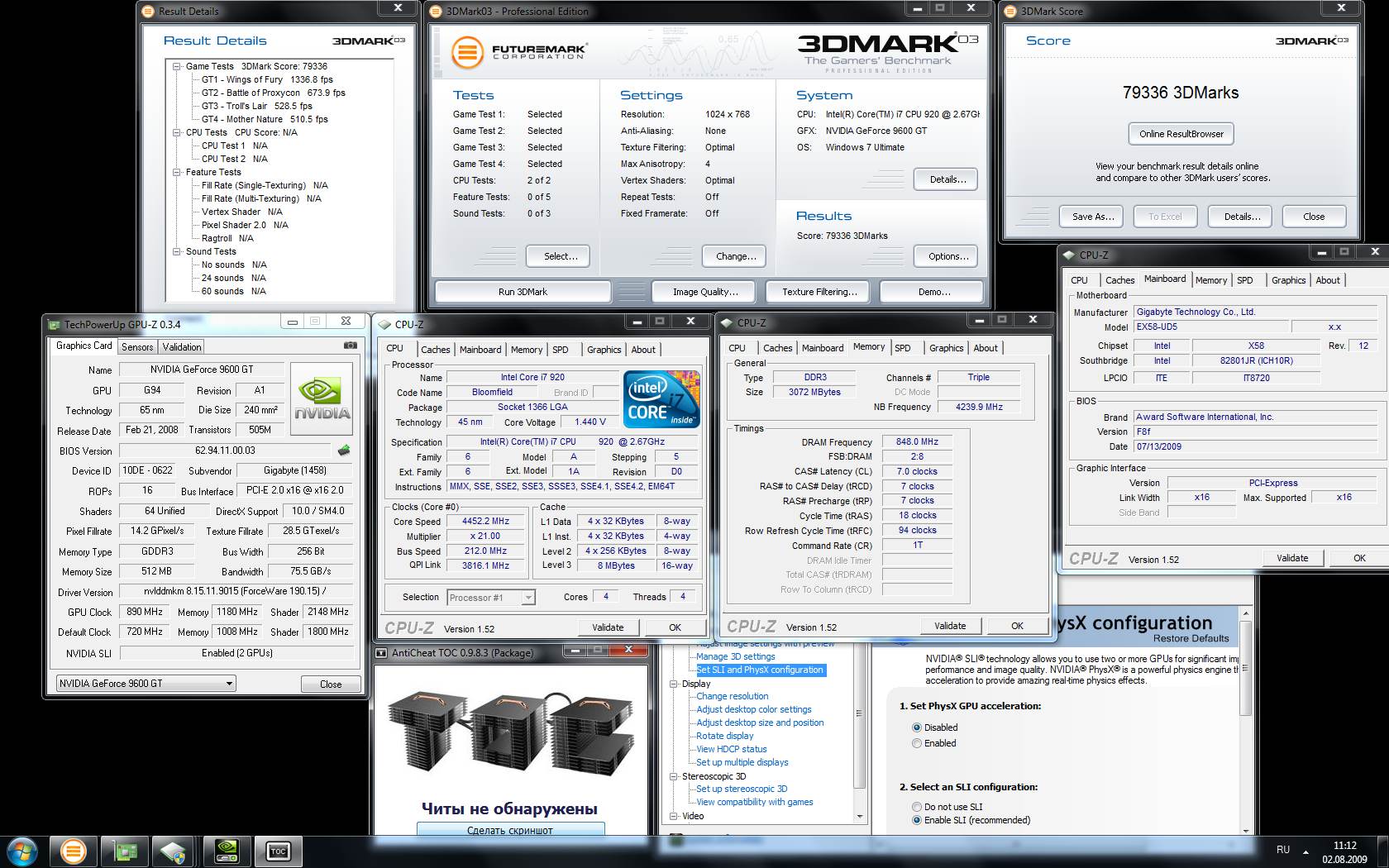Click the AntiCheat TOC title bar icon

381,653
